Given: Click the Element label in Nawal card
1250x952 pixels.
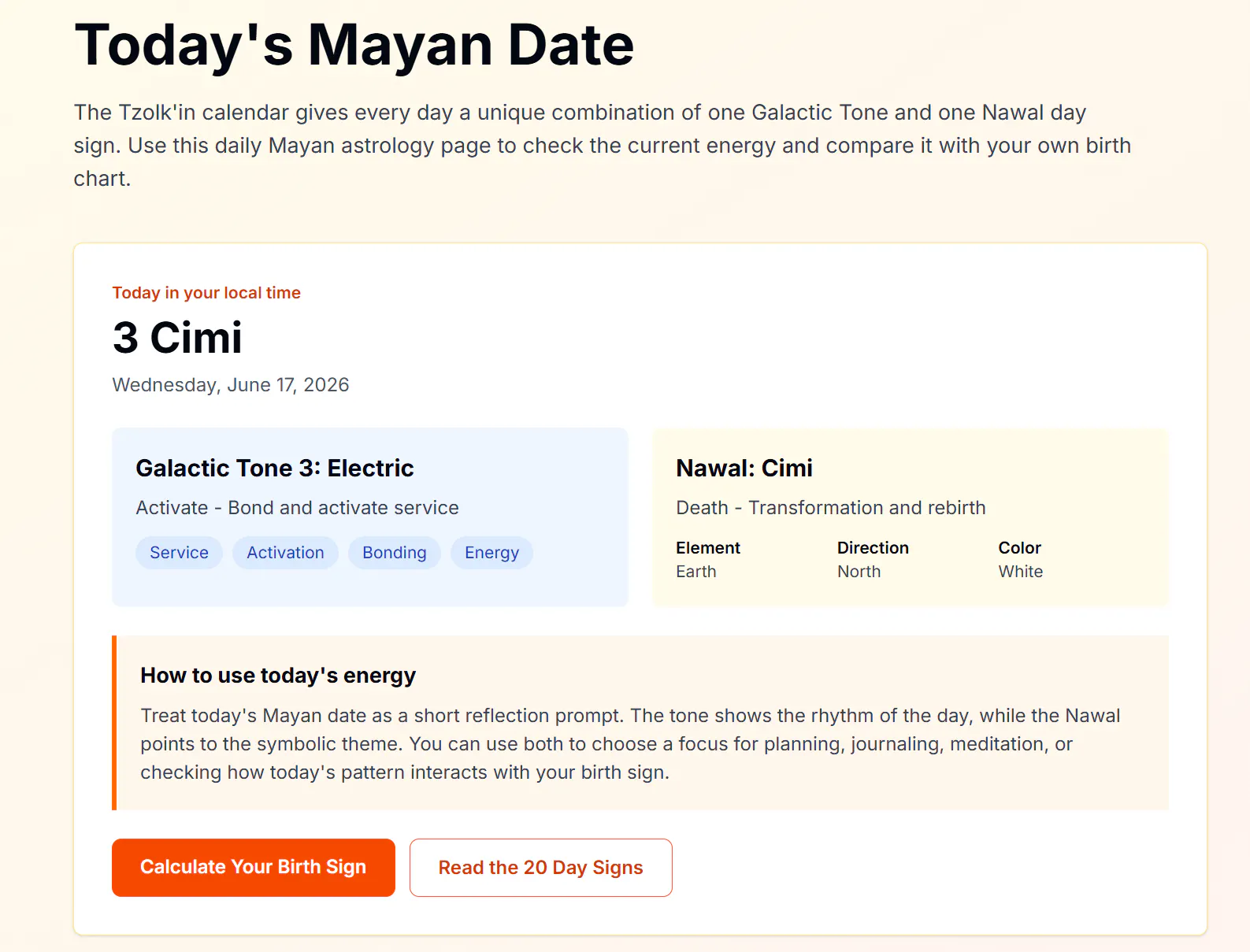Looking at the screenshot, I should click(708, 548).
